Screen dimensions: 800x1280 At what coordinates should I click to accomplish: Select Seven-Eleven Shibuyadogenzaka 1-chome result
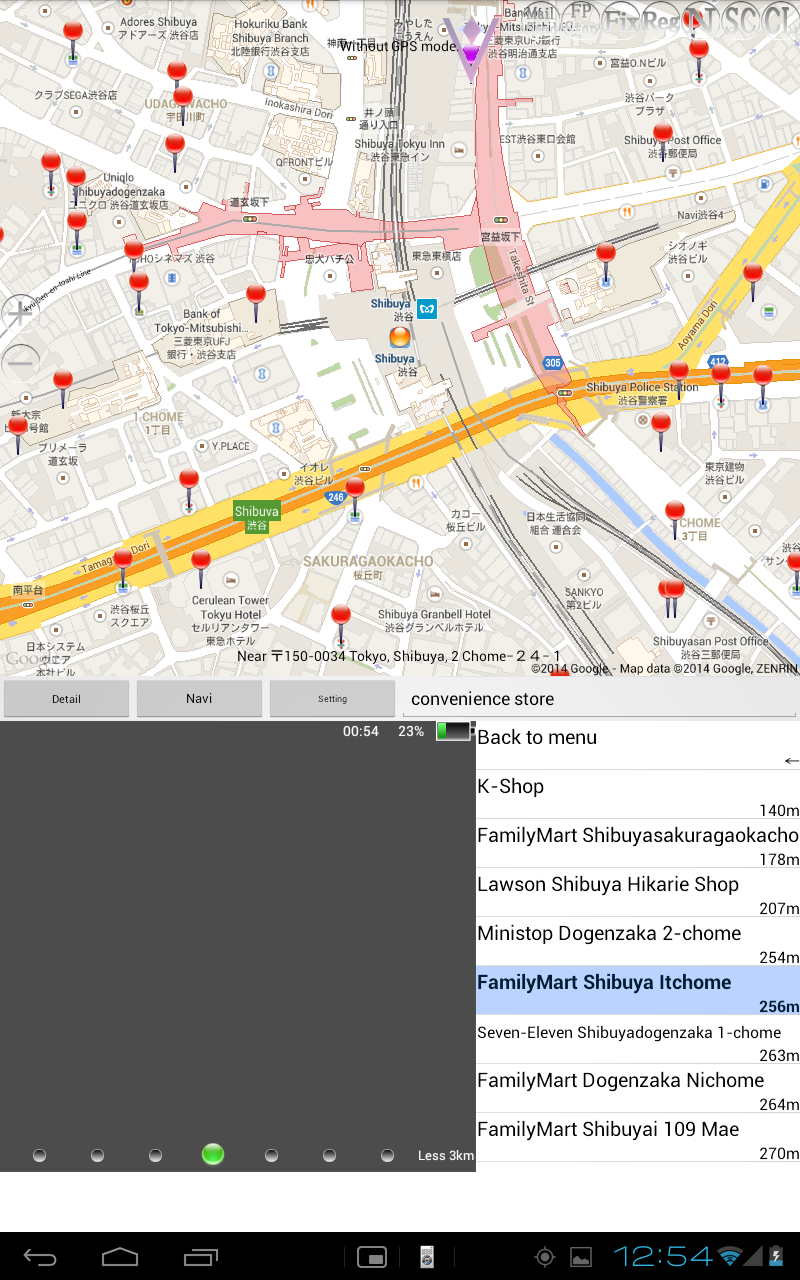tap(638, 1039)
